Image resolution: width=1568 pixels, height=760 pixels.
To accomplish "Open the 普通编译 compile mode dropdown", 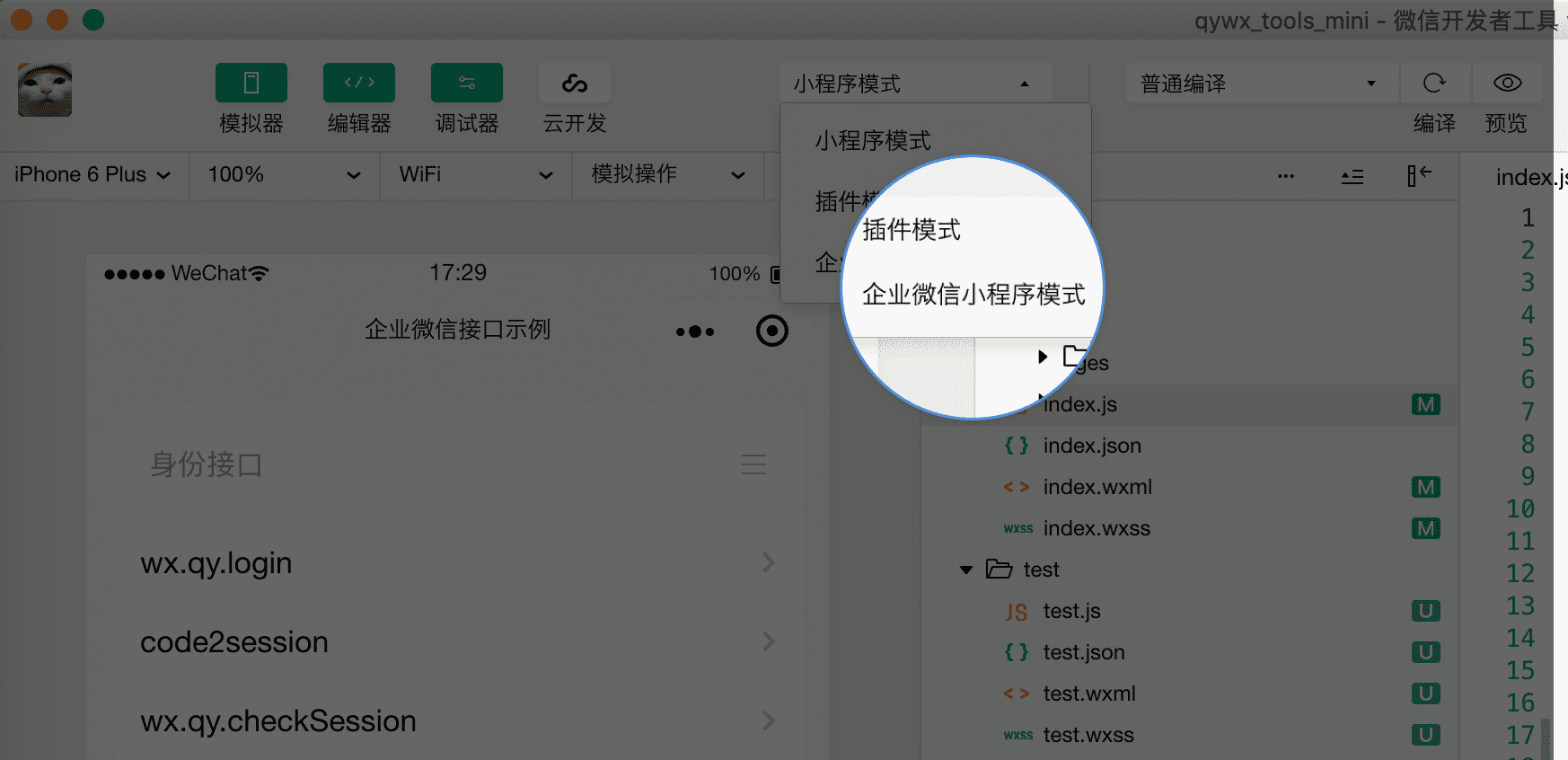I will [x=1262, y=84].
